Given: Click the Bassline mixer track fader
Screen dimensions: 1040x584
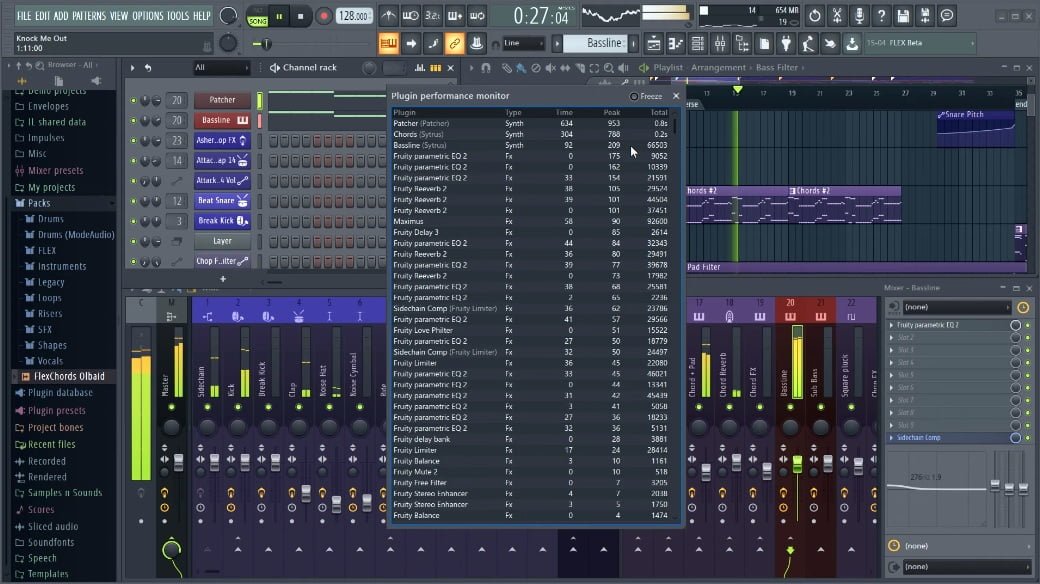Looking at the screenshot, I should (x=797, y=464).
